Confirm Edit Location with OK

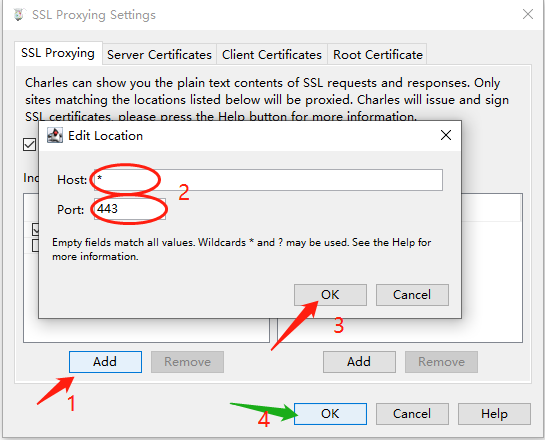coord(330,295)
